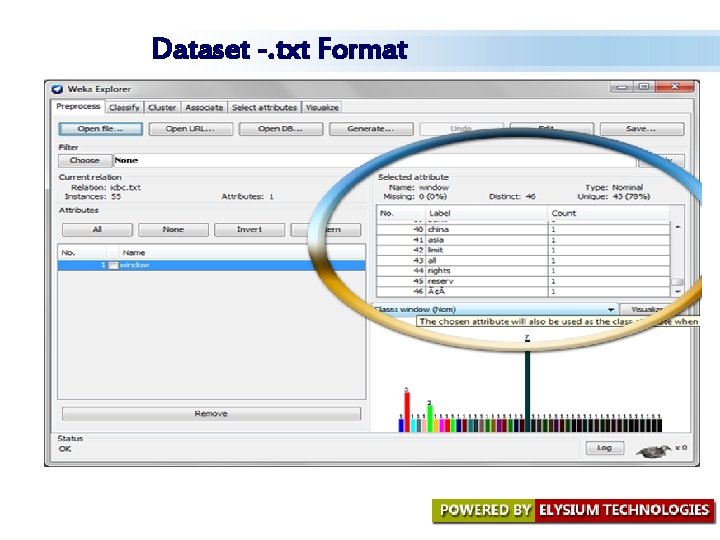Click the Open URL... button
The height and width of the screenshot is (540, 720).
point(191,129)
